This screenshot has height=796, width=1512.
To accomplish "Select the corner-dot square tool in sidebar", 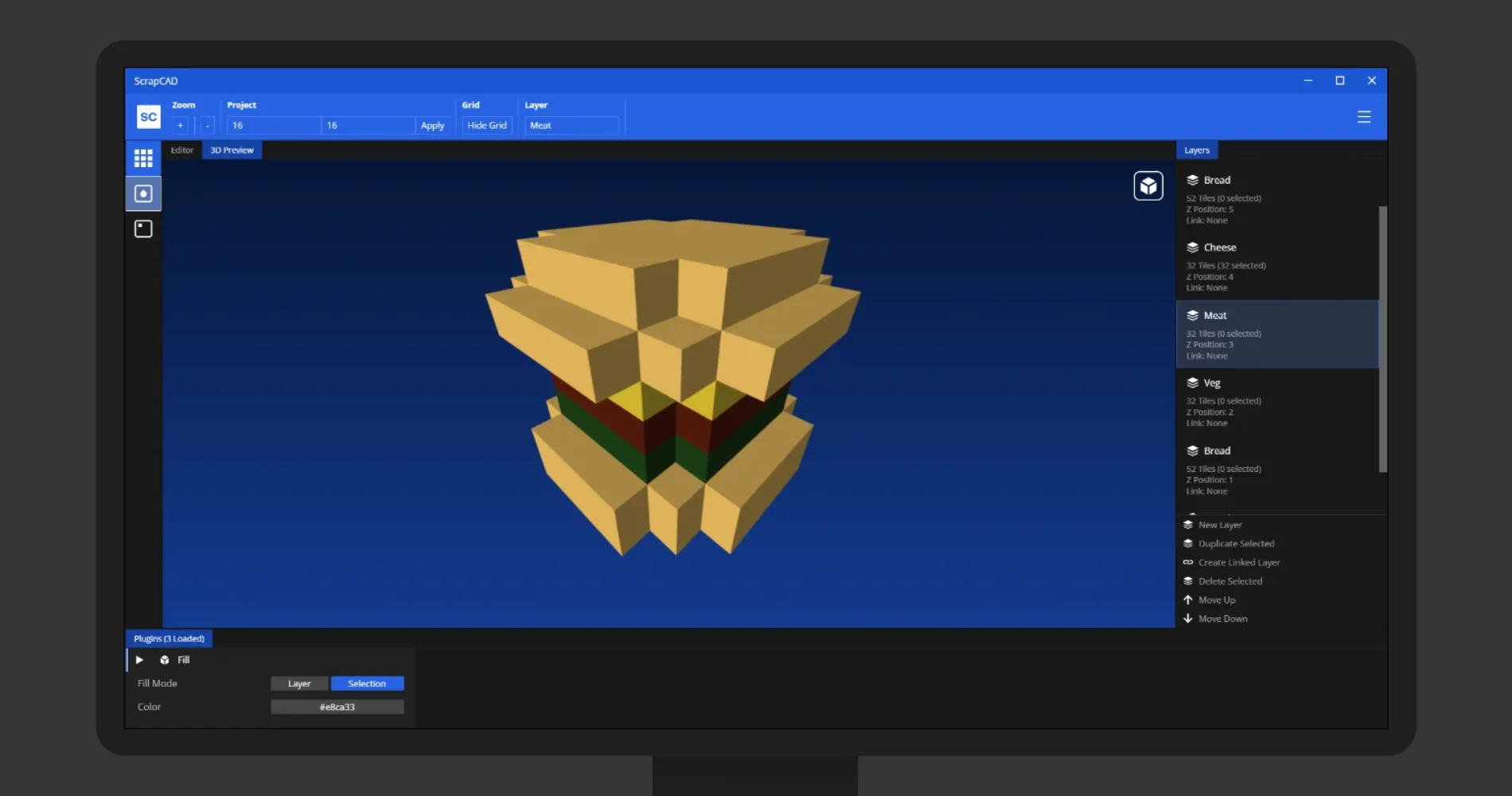I will click(143, 229).
